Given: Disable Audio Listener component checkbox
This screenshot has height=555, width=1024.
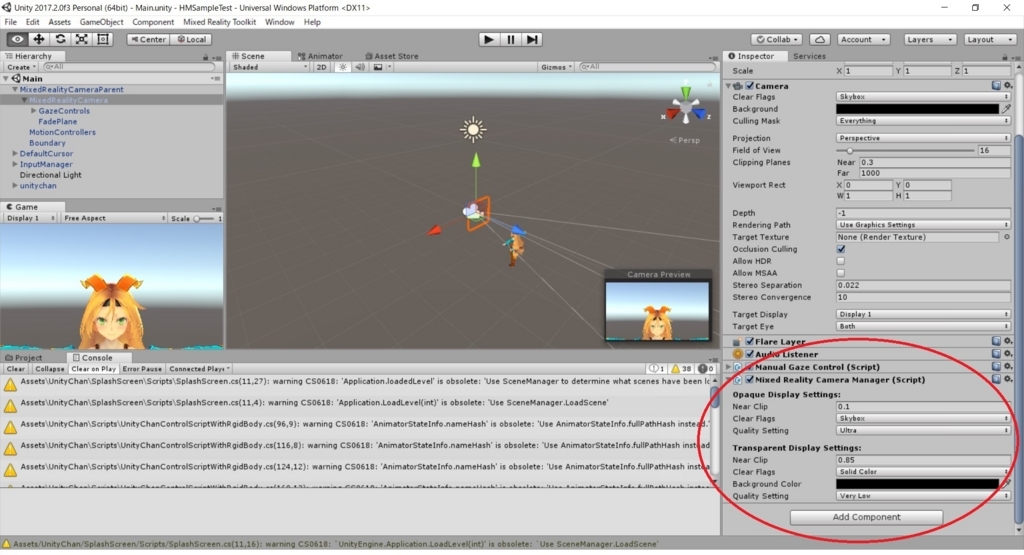Looking at the screenshot, I should [x=750, y=354].
